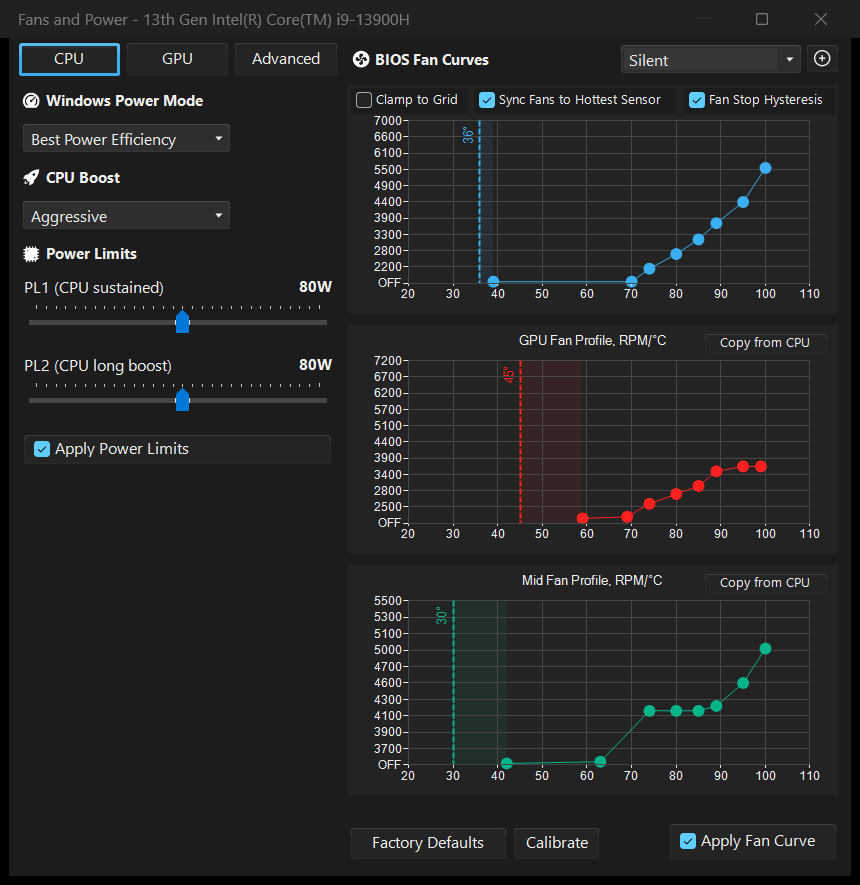Open the Aggressive CPU Boost dropdown

(126, 216)
